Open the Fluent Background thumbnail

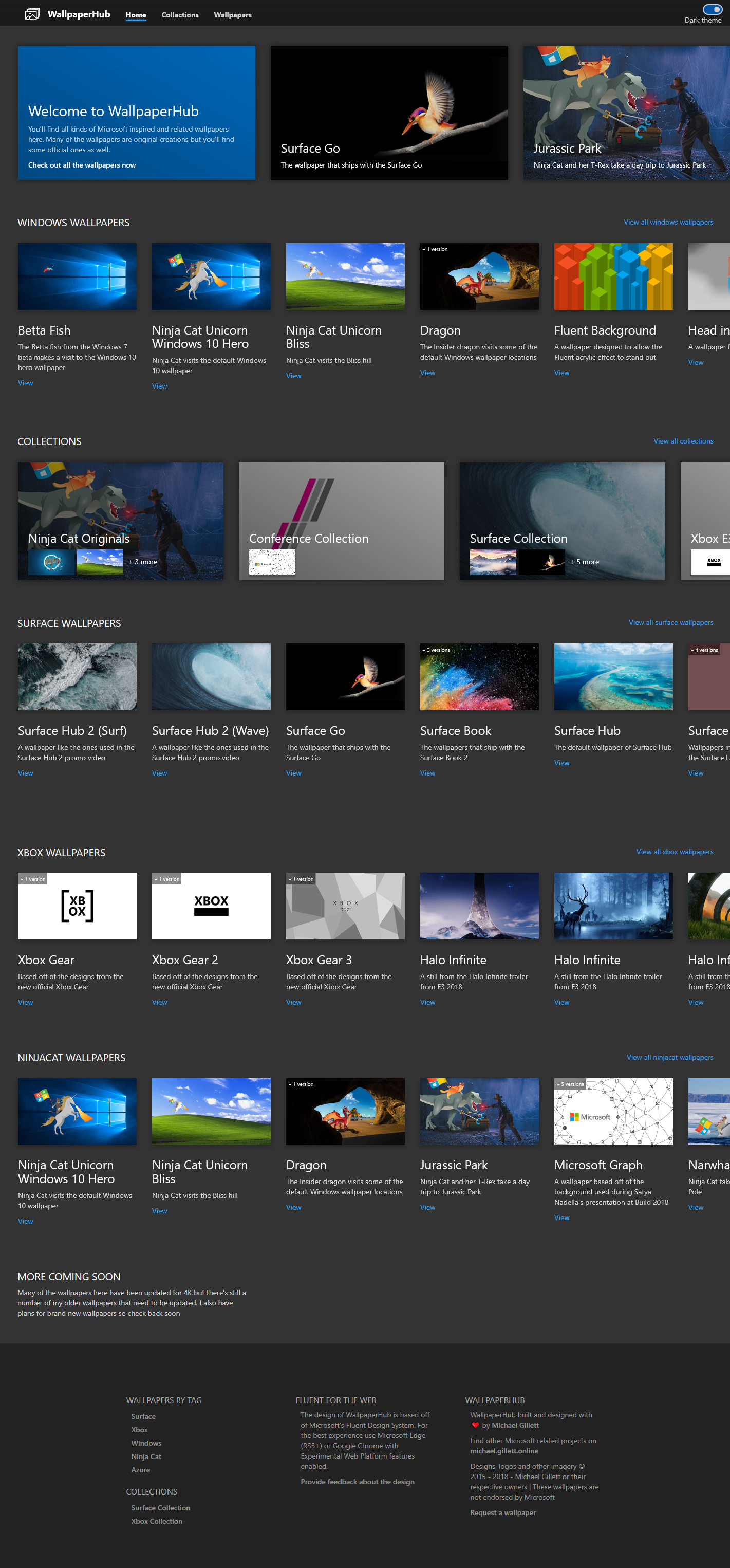coord(613,276)
